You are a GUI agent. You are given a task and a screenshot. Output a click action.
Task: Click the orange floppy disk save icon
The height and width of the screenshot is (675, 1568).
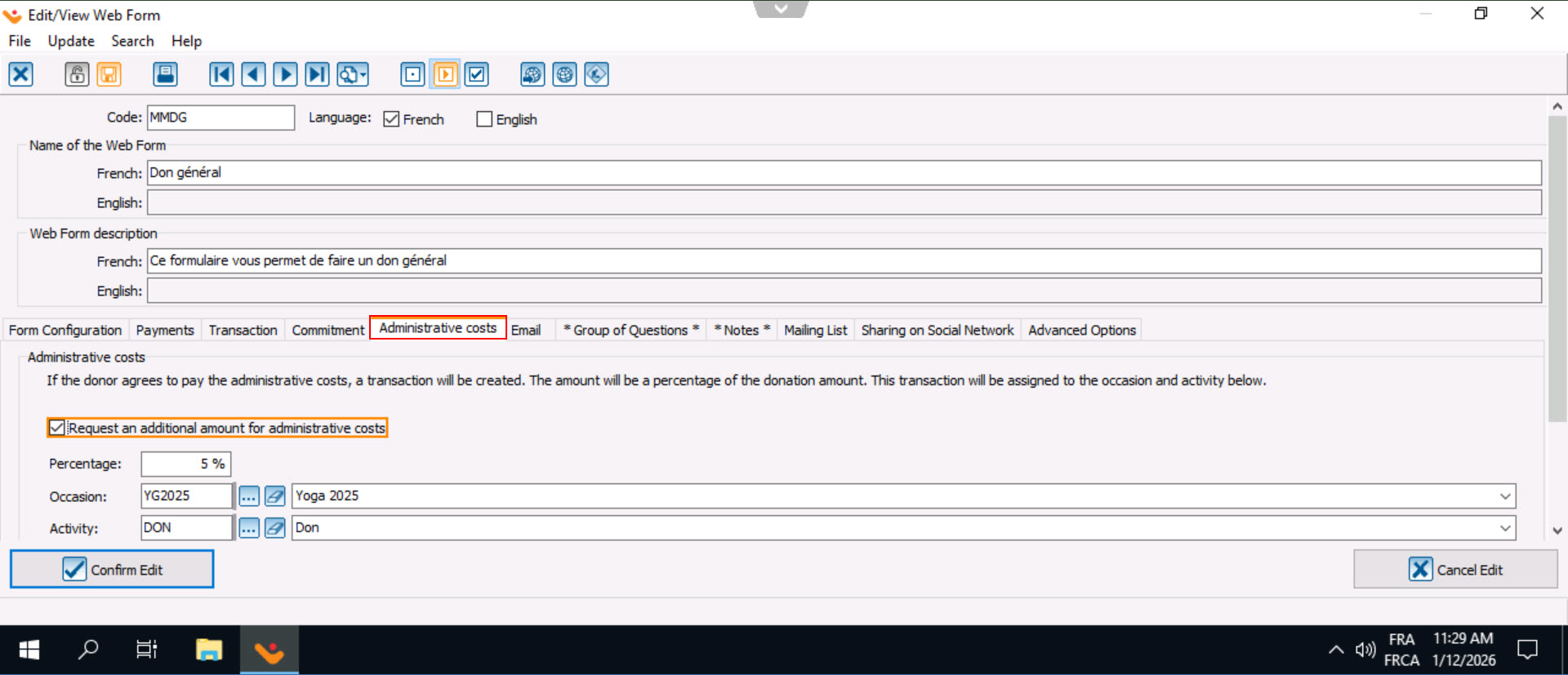click(x=109, y=74)
